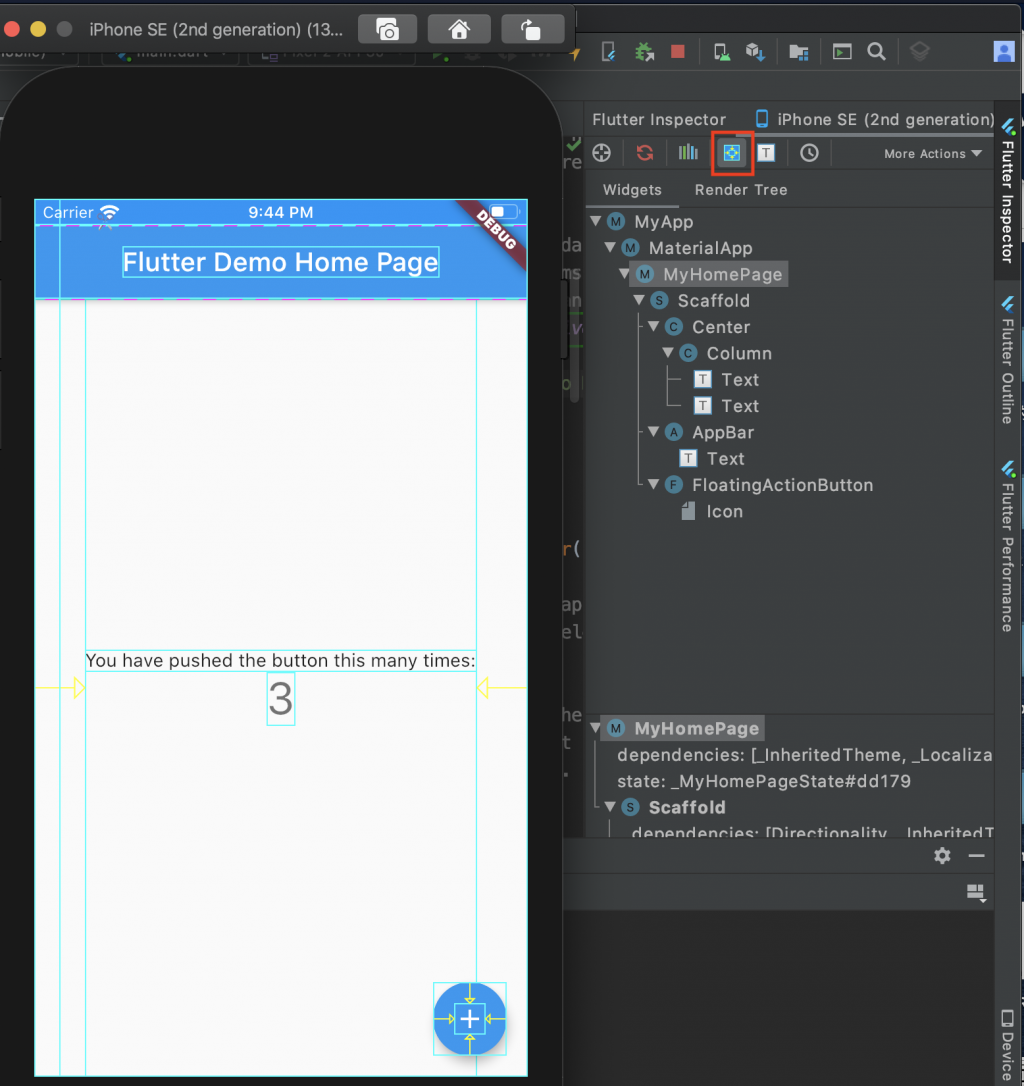
Task: Tap the Flutter Demo Home Page title
Action: pos(281,262)
